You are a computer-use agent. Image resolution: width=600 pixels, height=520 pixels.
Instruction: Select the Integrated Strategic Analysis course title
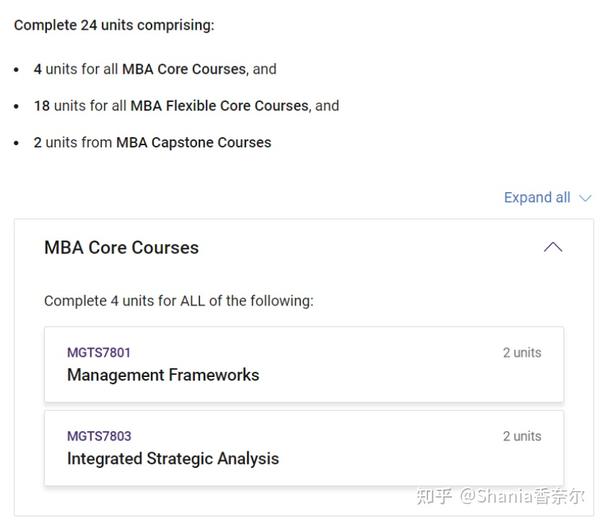tap(172, 459)
